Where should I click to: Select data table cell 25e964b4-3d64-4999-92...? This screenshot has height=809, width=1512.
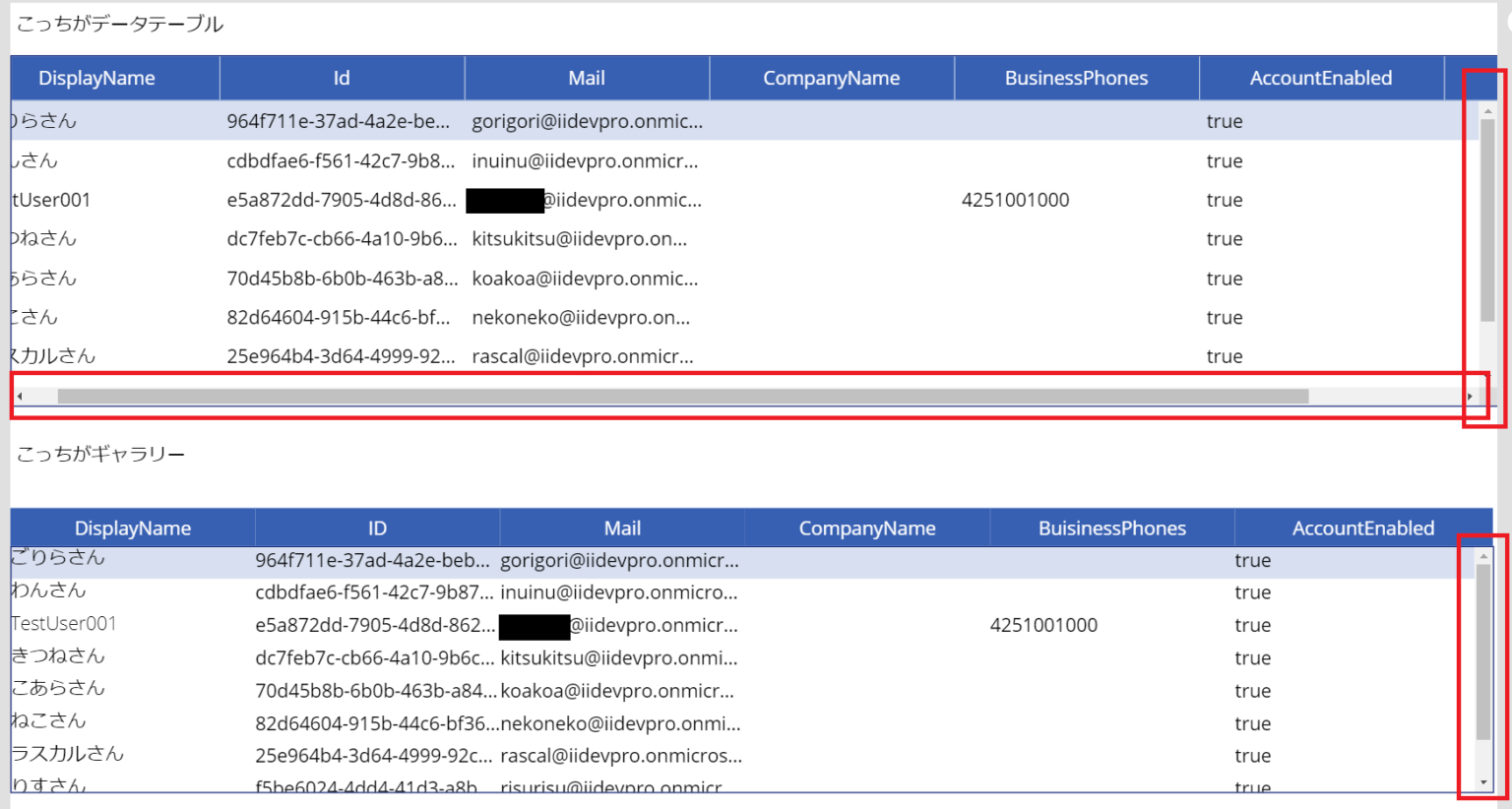(x=341, y=356)
